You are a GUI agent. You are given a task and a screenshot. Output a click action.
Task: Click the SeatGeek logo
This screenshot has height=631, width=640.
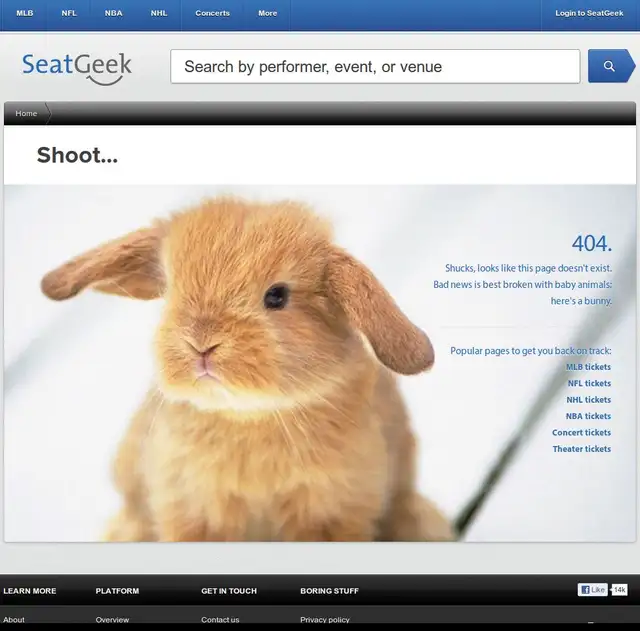point(77,68)
